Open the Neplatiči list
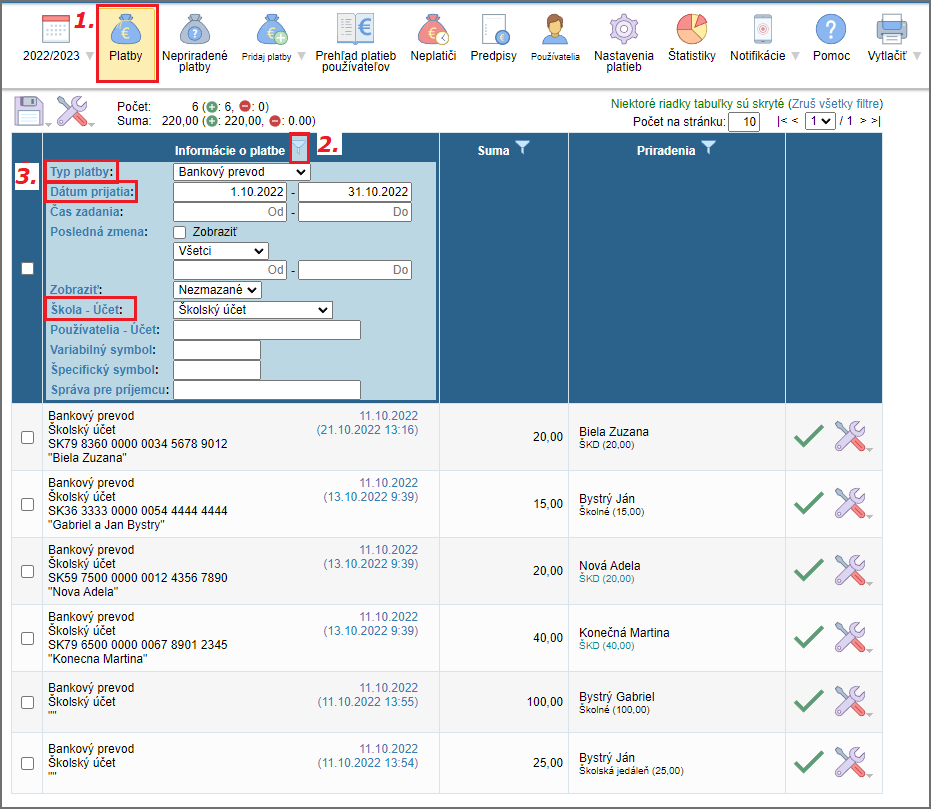 [433, 38]
